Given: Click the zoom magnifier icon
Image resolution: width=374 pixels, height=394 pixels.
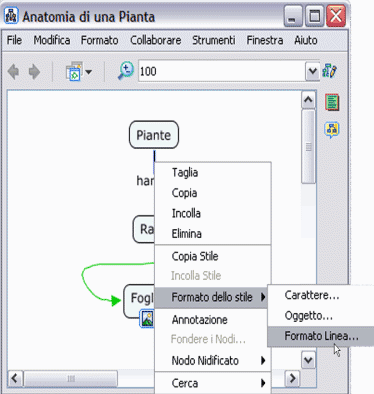Looking at the screenshot, I should coord(126,71).
